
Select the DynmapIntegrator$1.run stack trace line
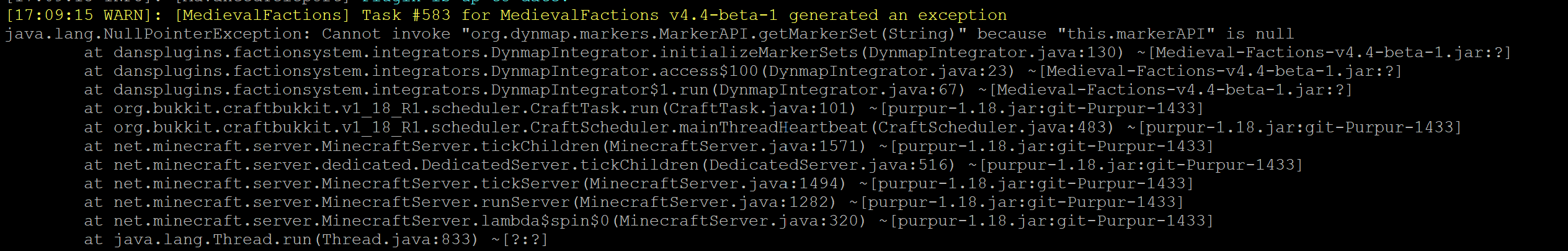(x=718, y=89)
